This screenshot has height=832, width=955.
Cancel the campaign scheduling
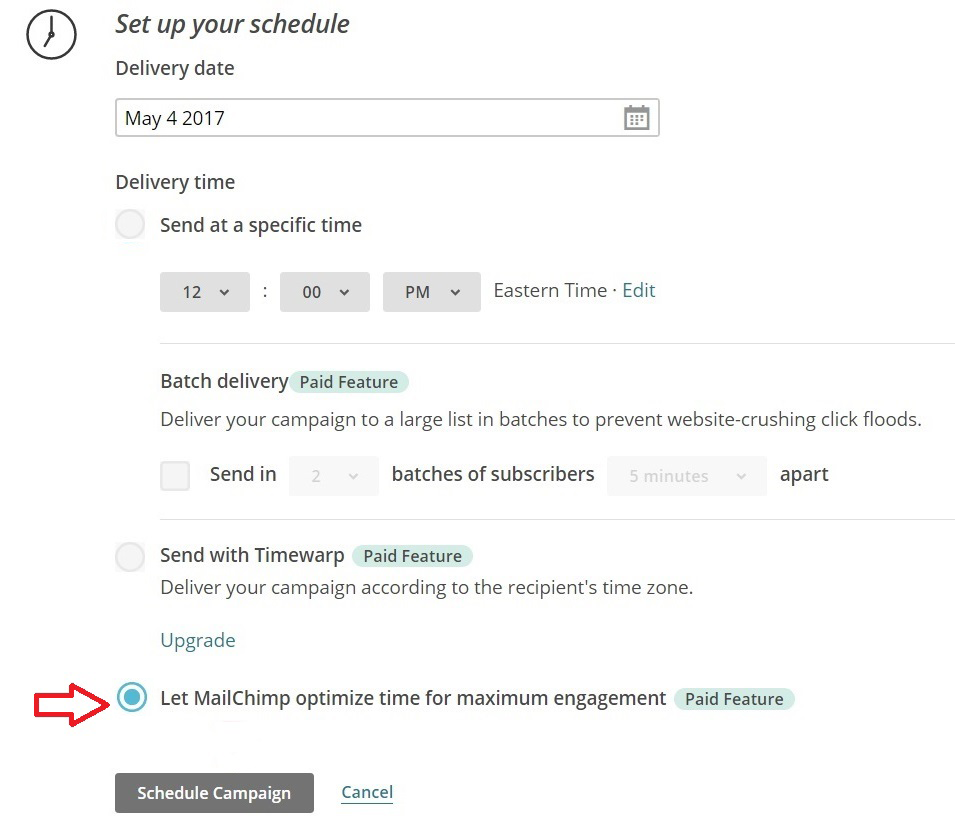[366, 792]
